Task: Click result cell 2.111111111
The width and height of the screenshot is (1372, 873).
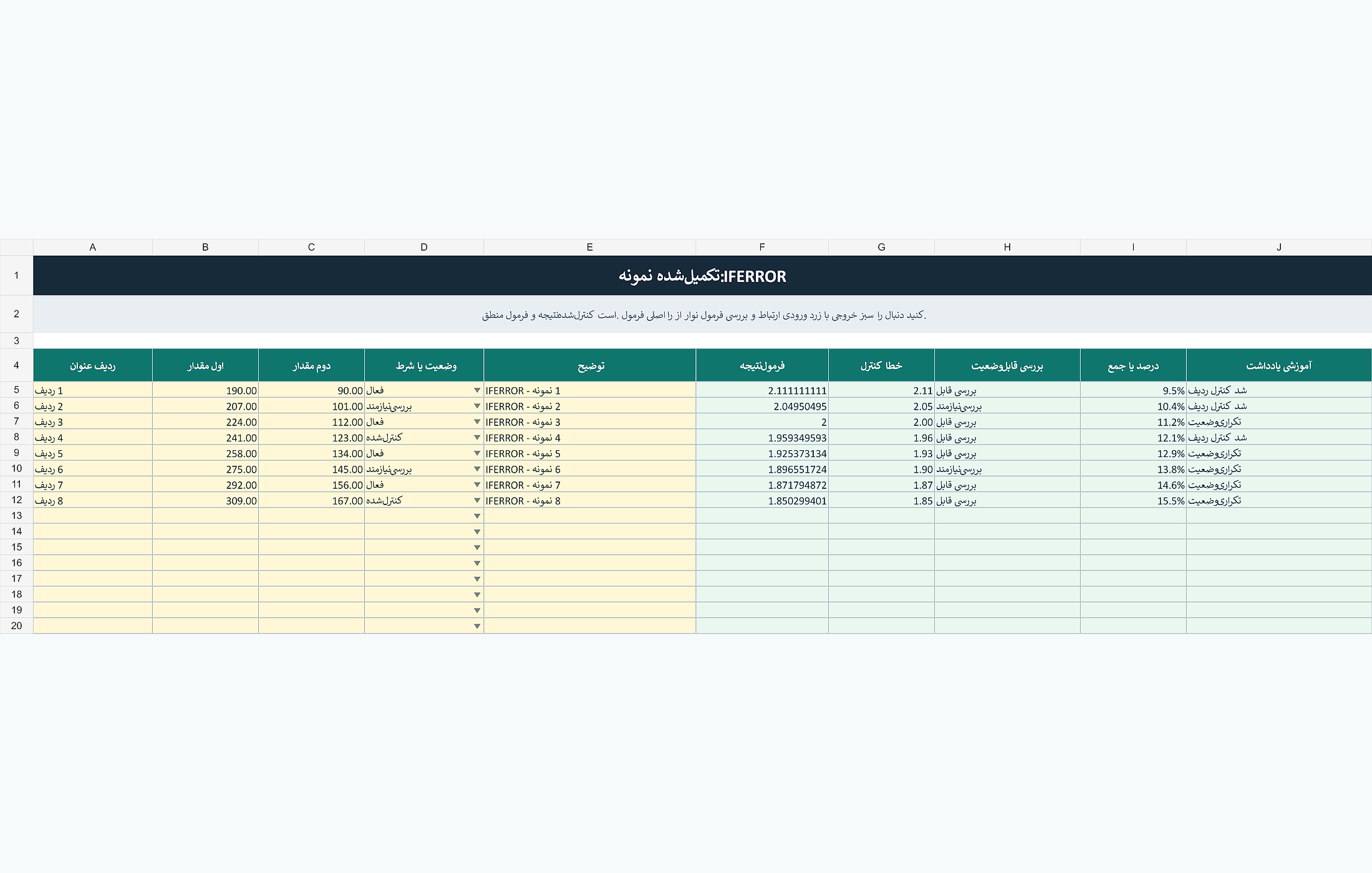Action: tap(762, 390)
